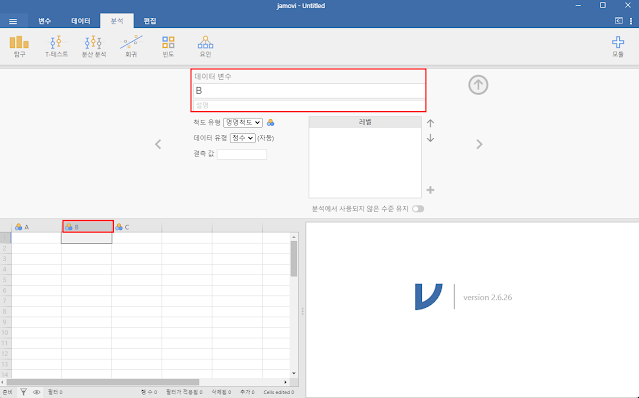Click the variable name field containing B
The height and width of the screenshot is (398, 639).
pos(309,91)
